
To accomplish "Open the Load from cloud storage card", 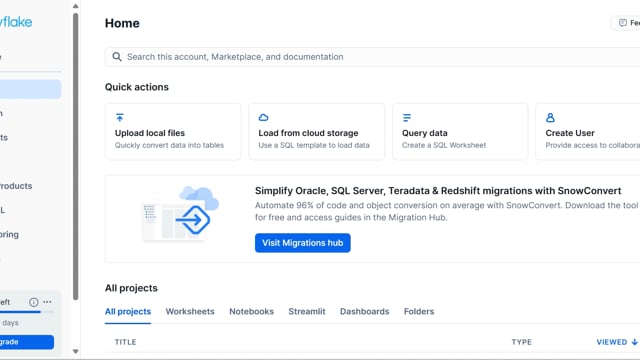I will (316, 131).
